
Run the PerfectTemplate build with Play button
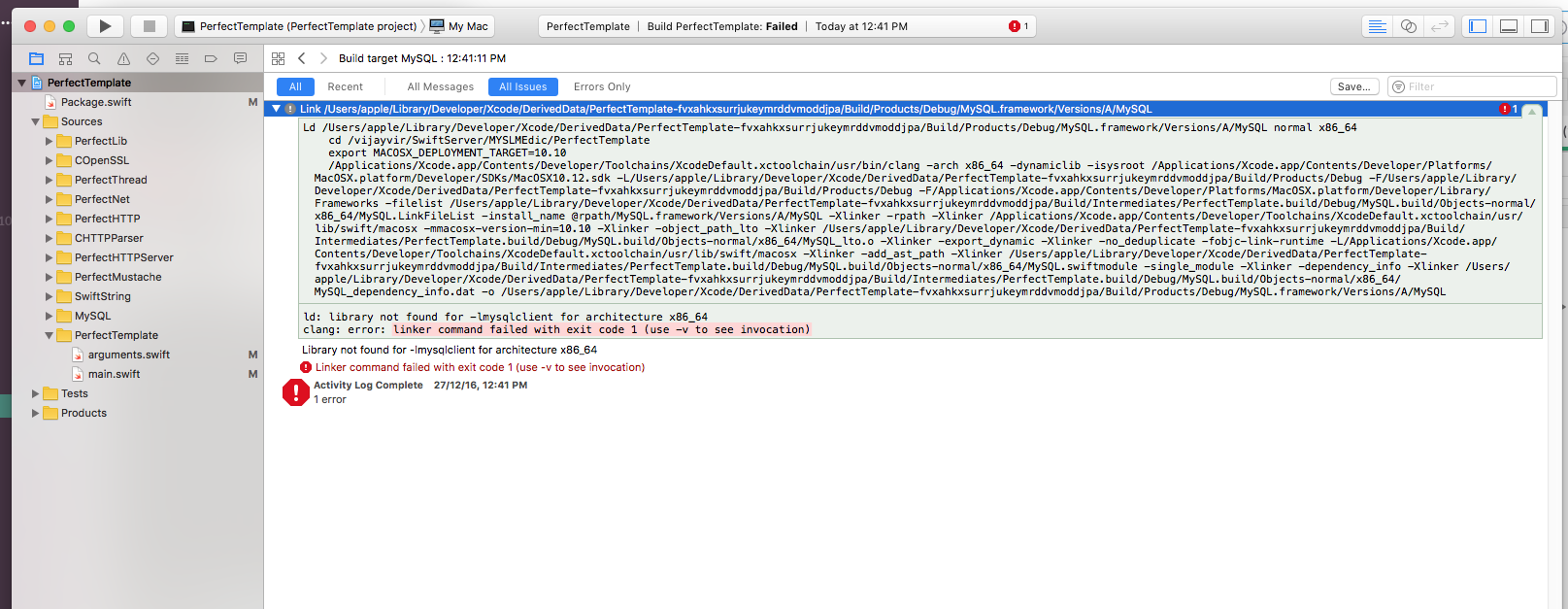(x=106, y=26)
